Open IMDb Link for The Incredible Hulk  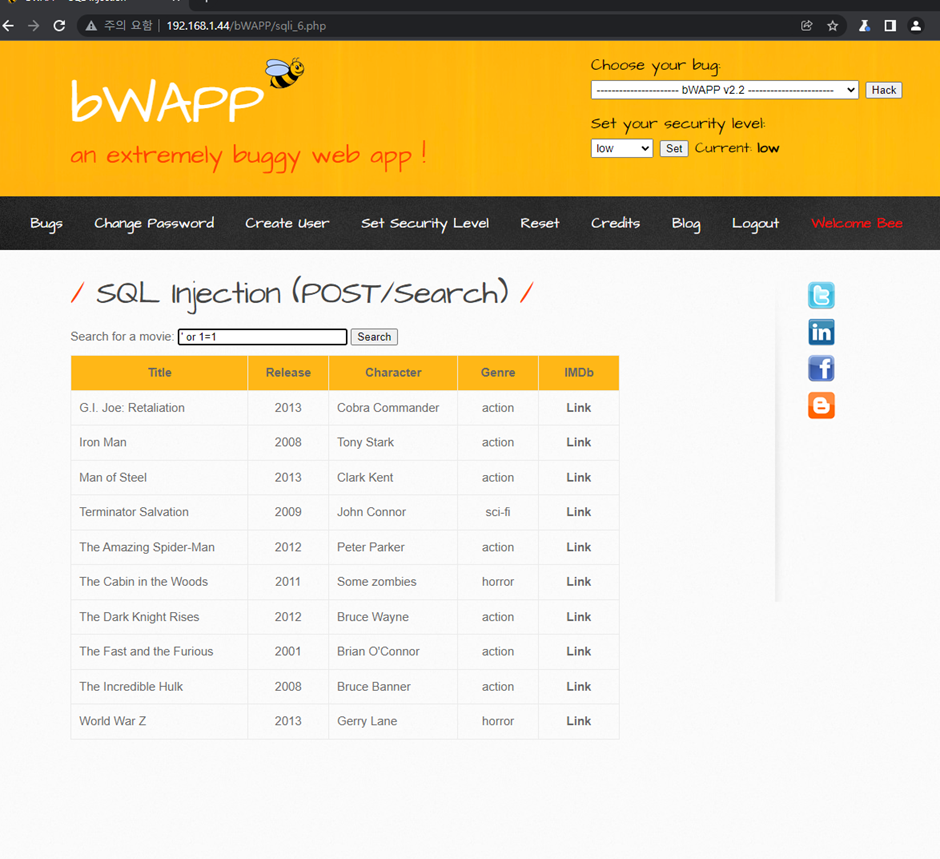coord(579,686)
